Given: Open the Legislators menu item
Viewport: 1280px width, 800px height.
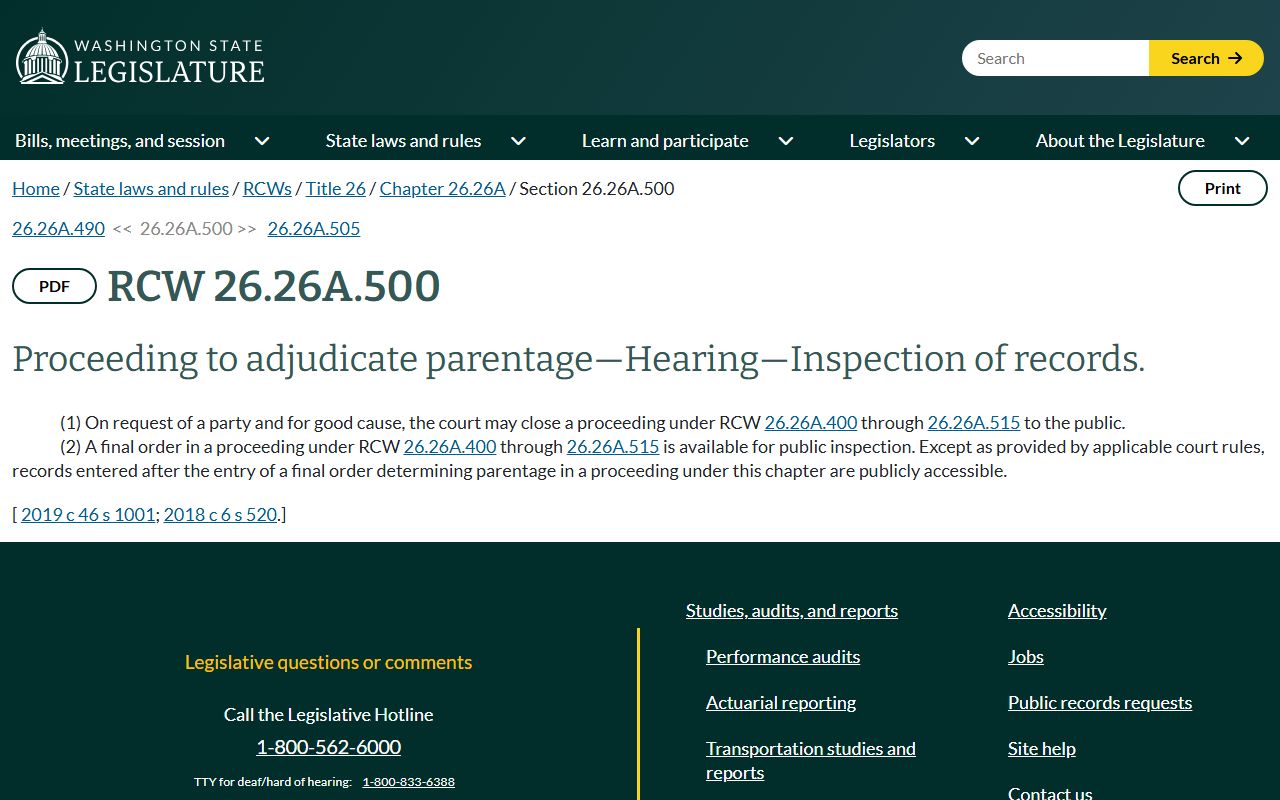Looking at the screenshot, I should [892, 141].
